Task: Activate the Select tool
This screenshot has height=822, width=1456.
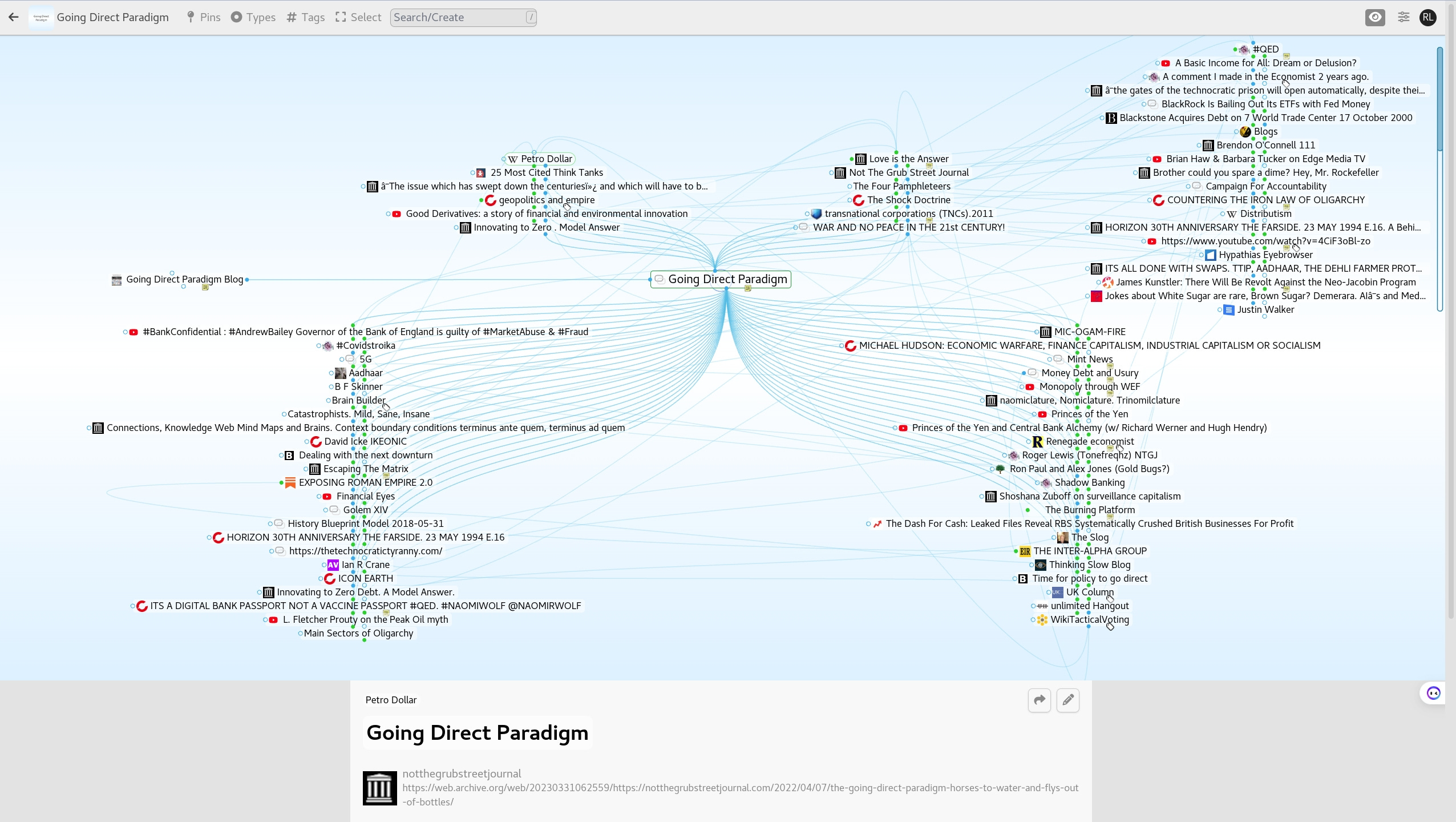Action: (358, 17)
